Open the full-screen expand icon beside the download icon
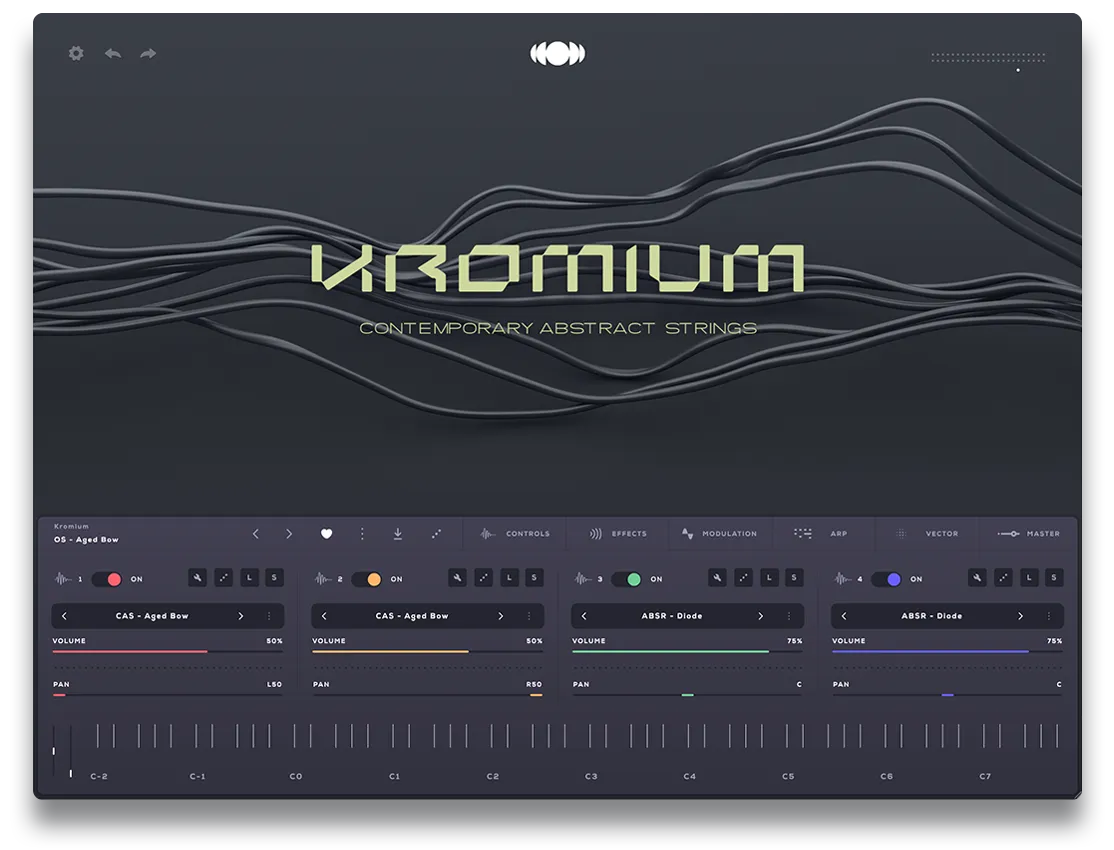 (x=436, y=534)
